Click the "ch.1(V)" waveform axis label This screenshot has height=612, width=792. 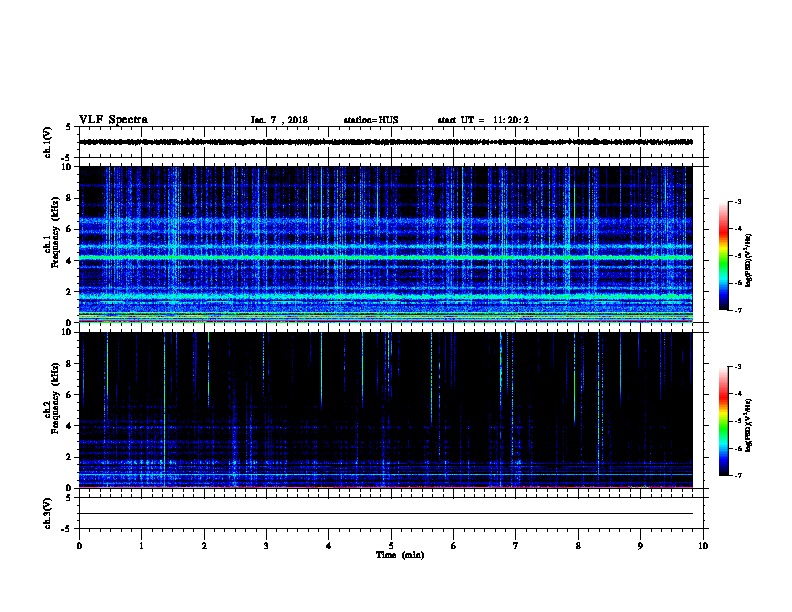tap(48, 142)
